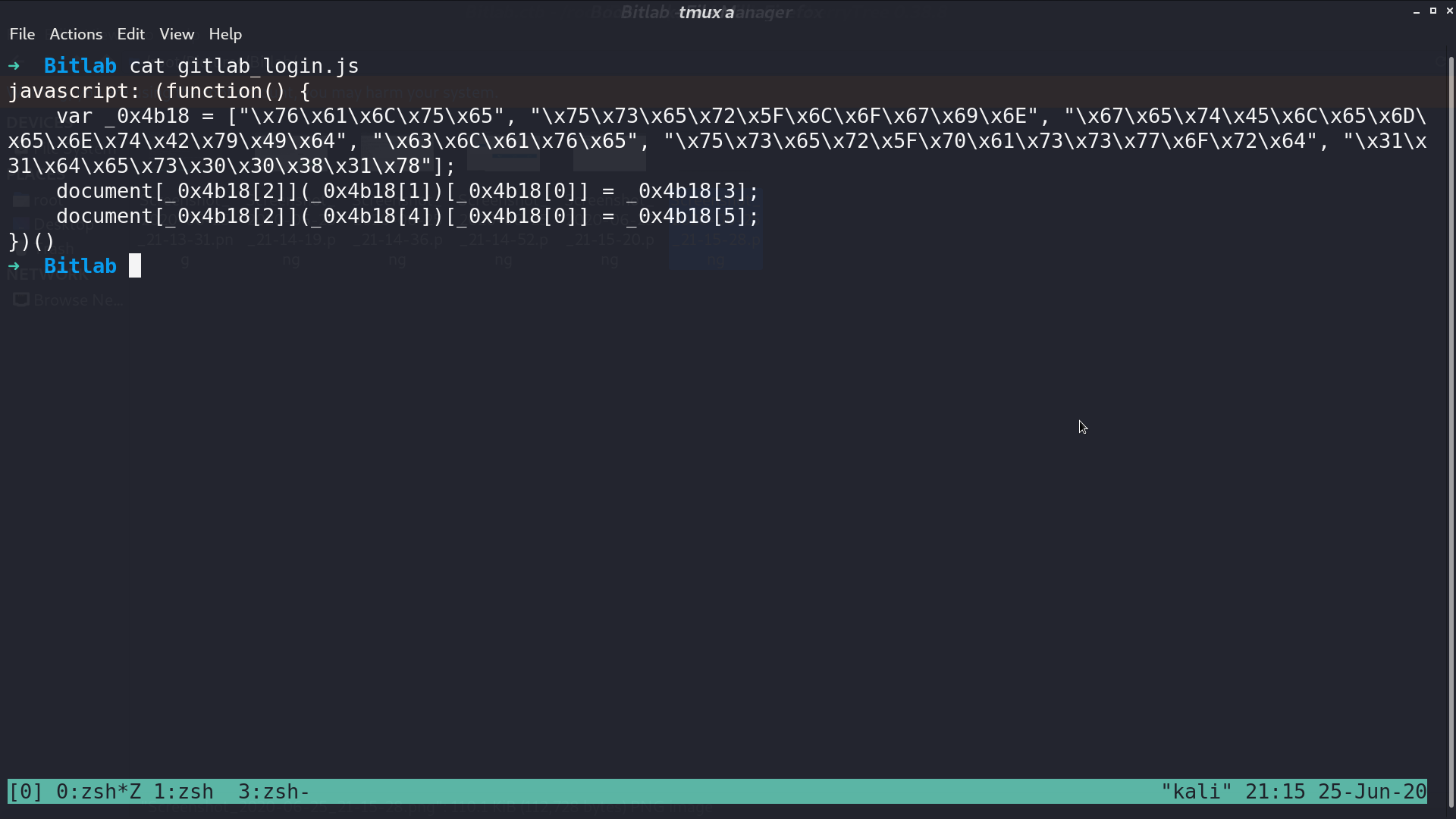This screenshot has width=1456, height=819.
Task: Open the Actions menu
Action: pyautogui.click(x=76, y=34)
